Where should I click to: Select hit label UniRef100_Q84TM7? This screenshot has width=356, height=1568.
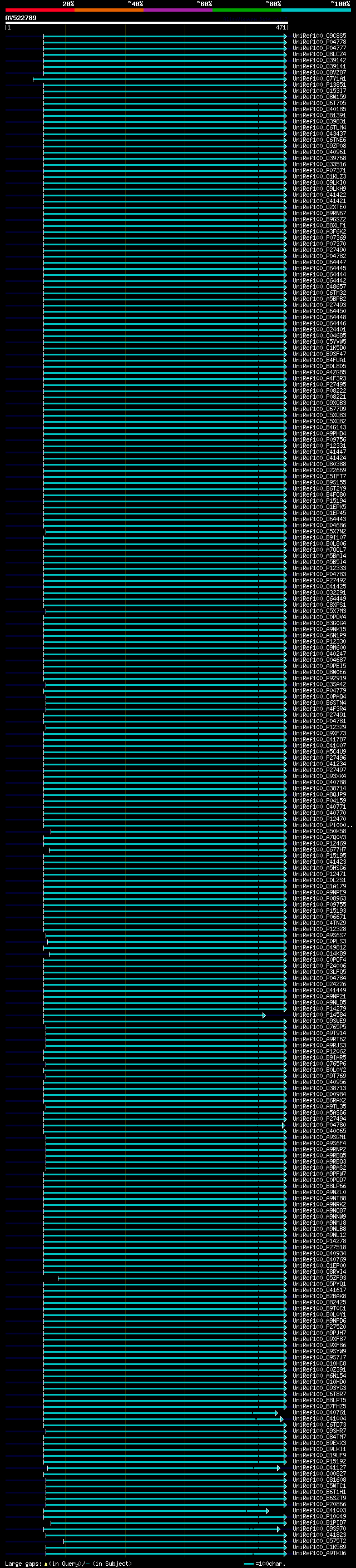[319, 1437]
